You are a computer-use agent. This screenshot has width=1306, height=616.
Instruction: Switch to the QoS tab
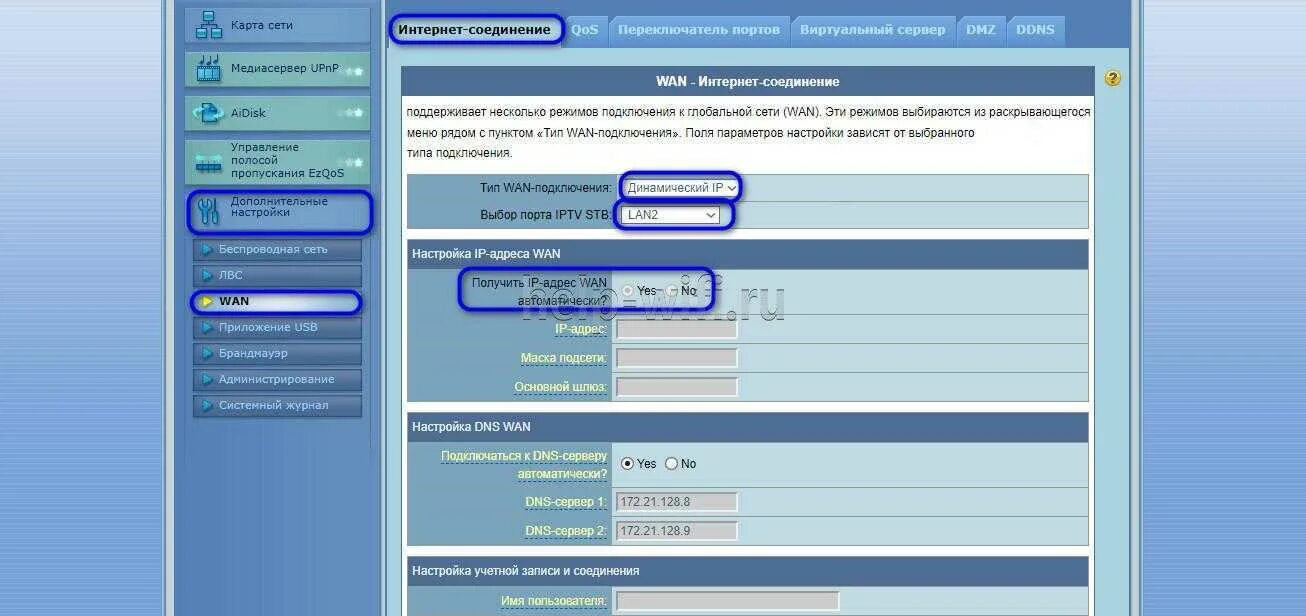tap(585, 29)
